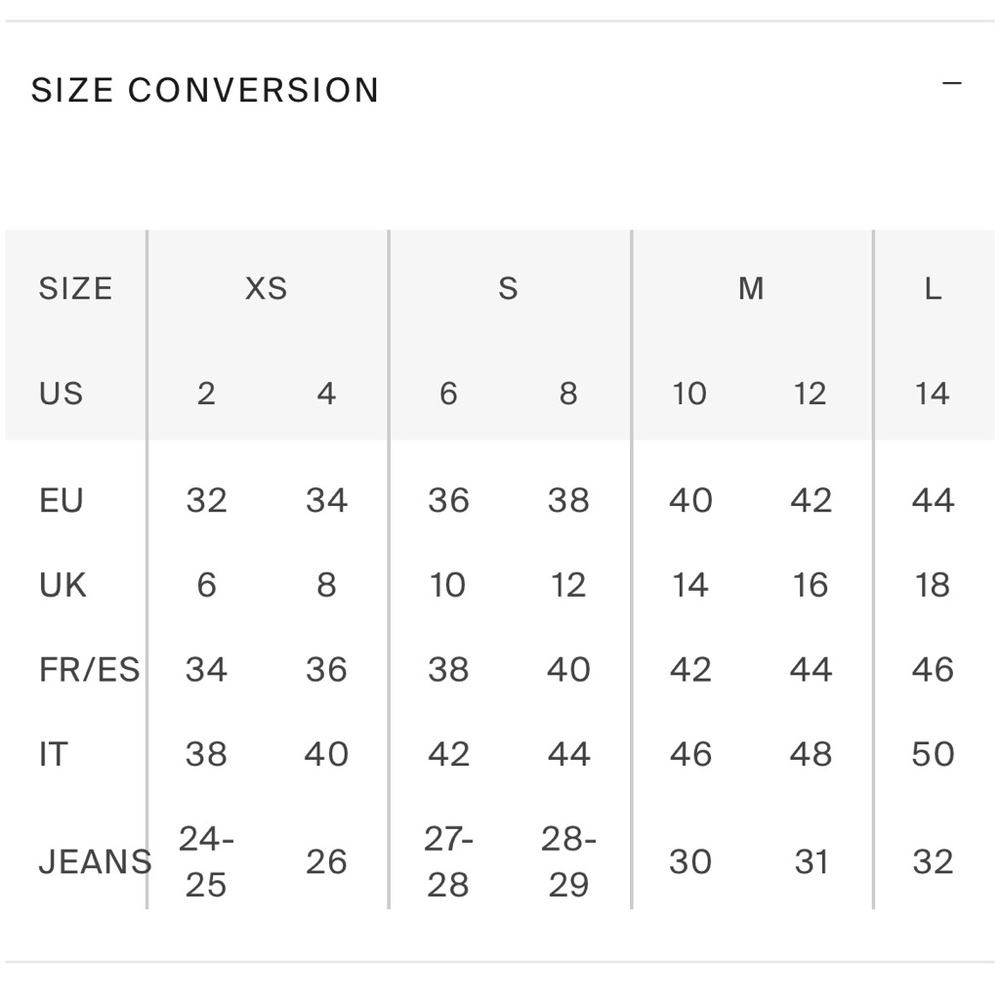Click the FR/ES row label

(89, 670)
